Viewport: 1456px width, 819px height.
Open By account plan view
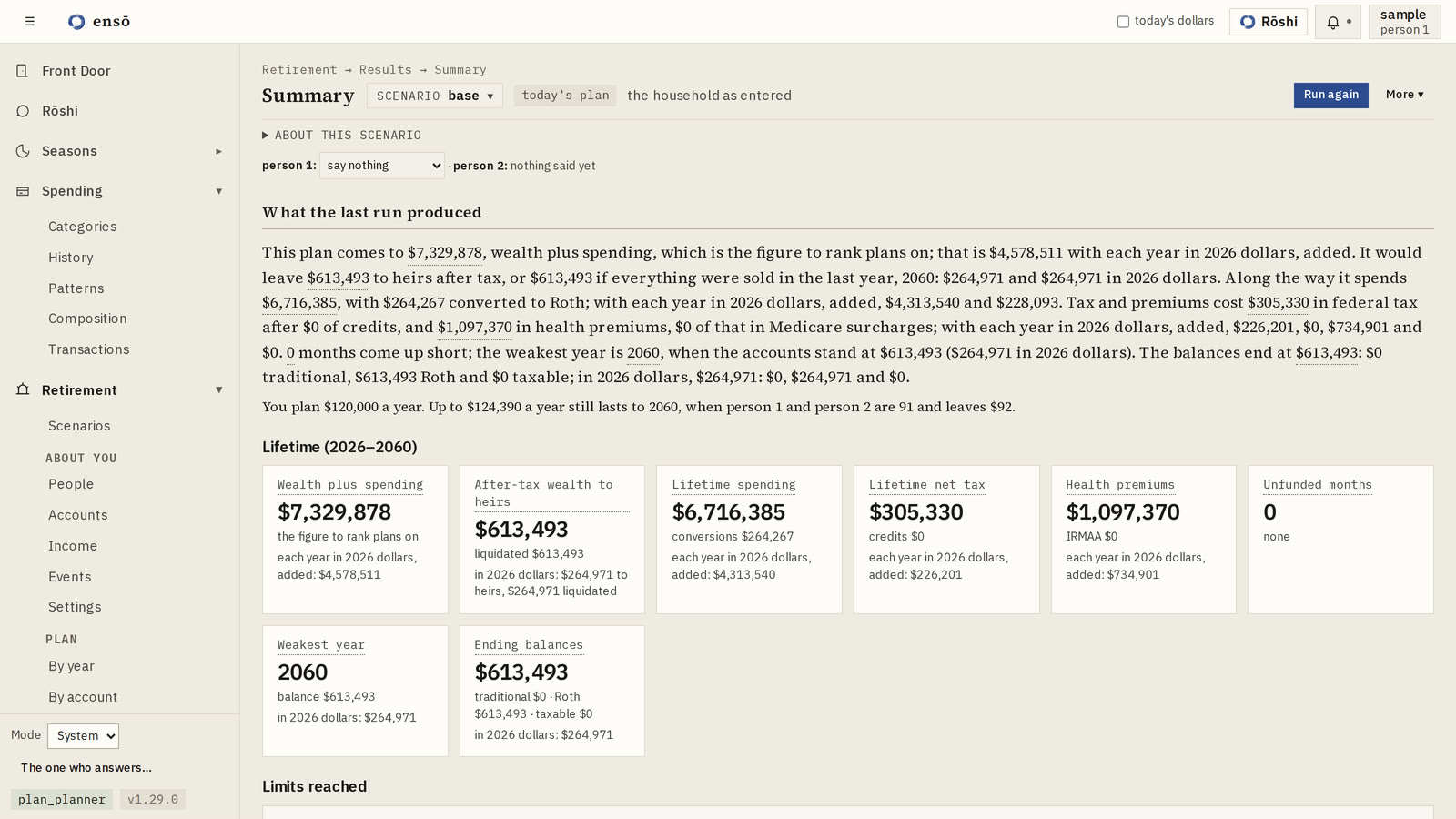83,697
